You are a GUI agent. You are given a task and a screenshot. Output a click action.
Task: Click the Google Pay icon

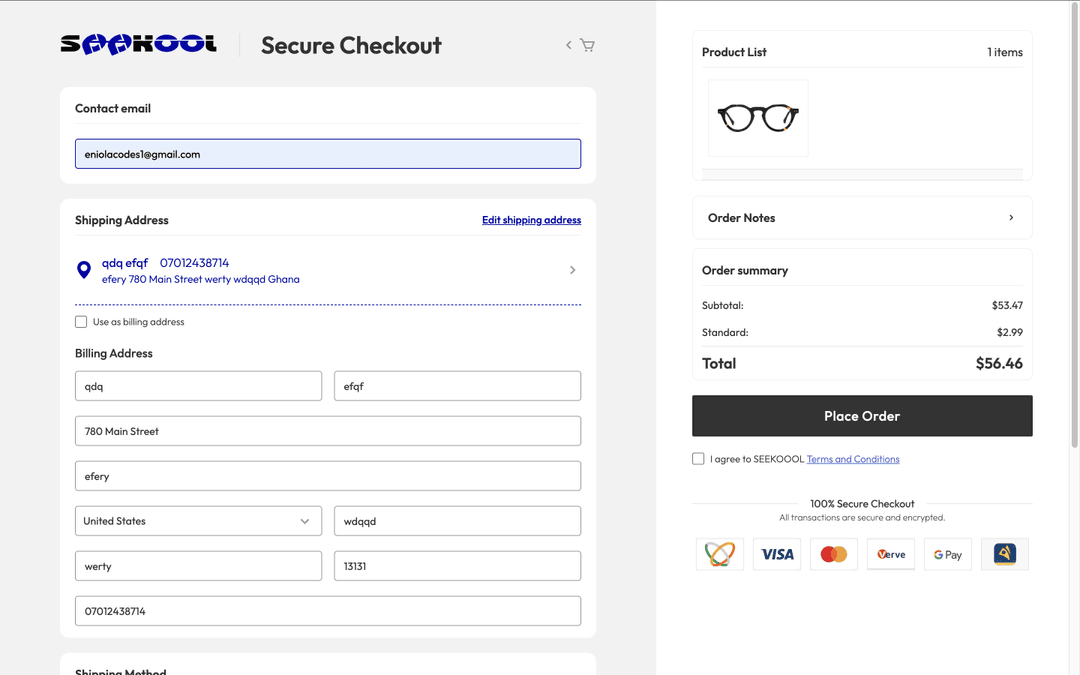948,554
